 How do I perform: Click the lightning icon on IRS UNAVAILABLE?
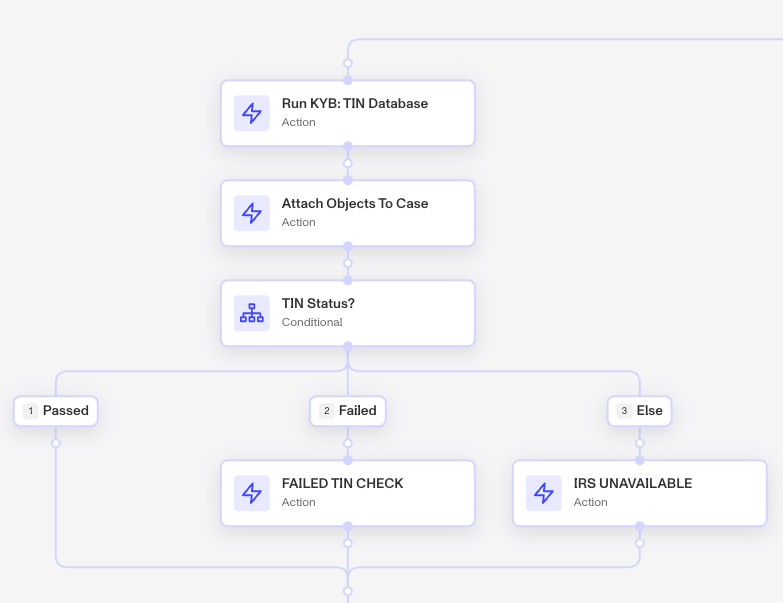544,493
